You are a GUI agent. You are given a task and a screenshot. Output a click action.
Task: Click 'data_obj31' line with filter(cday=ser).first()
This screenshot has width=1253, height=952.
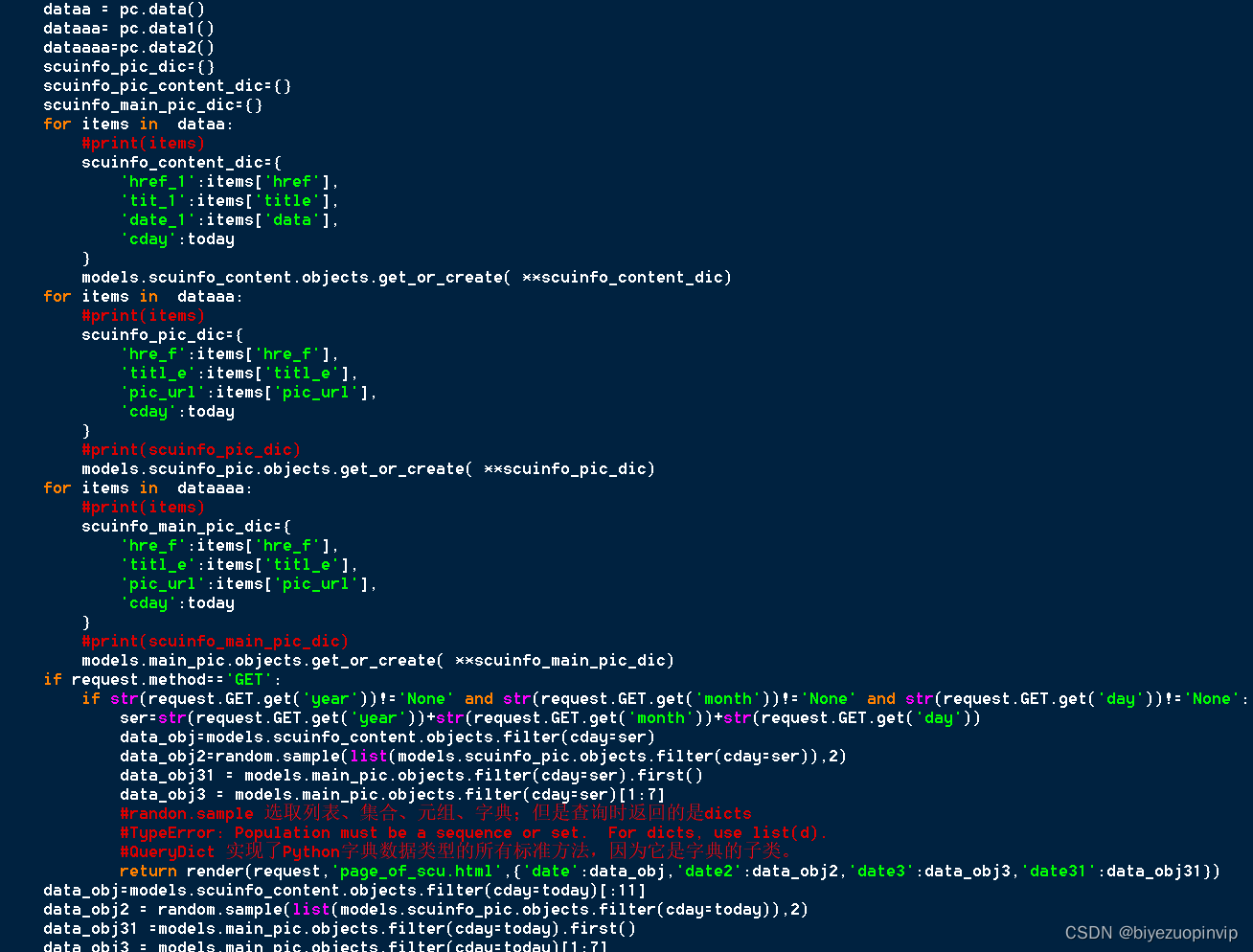click(x=412, y=776)
